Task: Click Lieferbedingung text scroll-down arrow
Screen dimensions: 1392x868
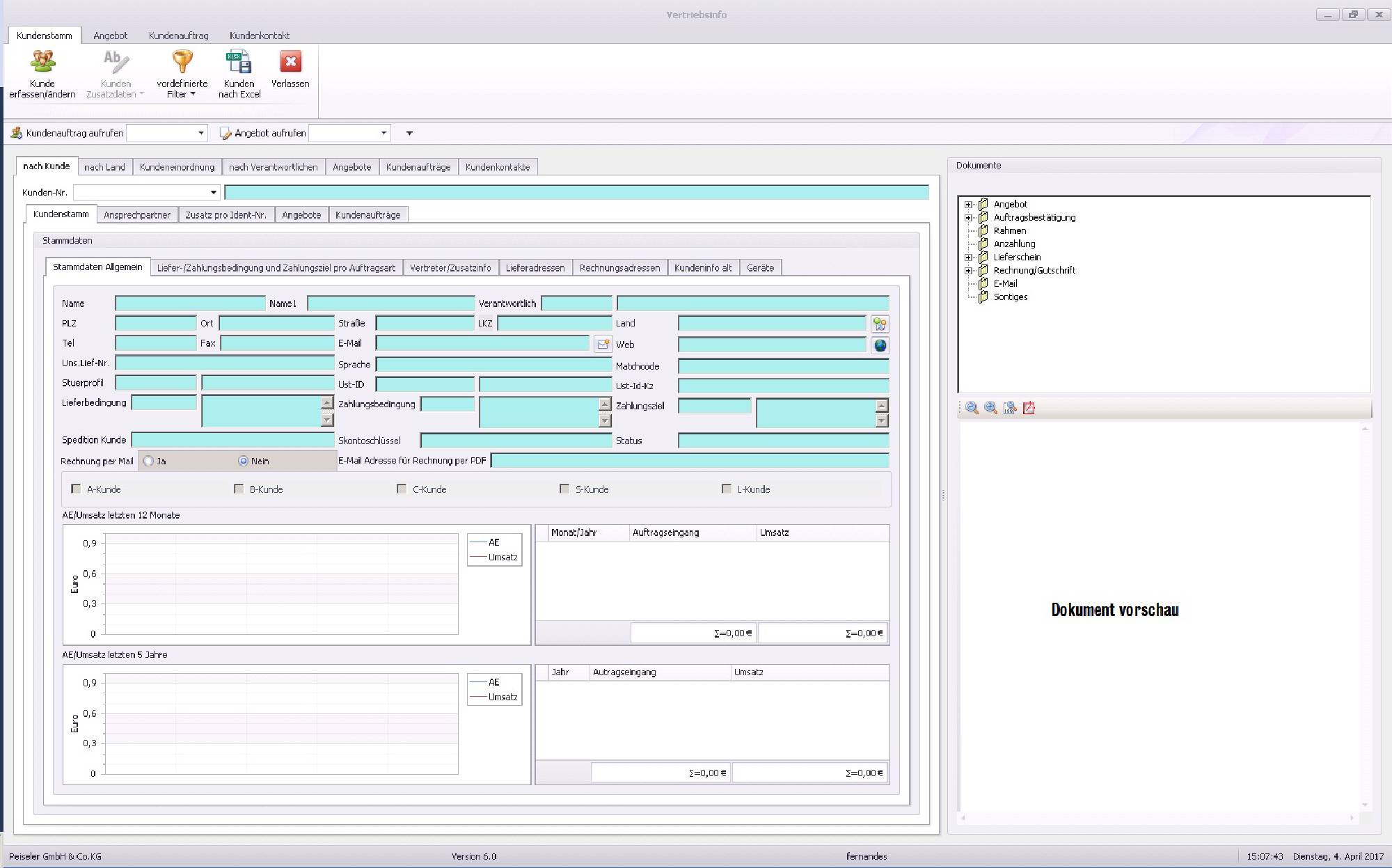Action: point(327,420)
